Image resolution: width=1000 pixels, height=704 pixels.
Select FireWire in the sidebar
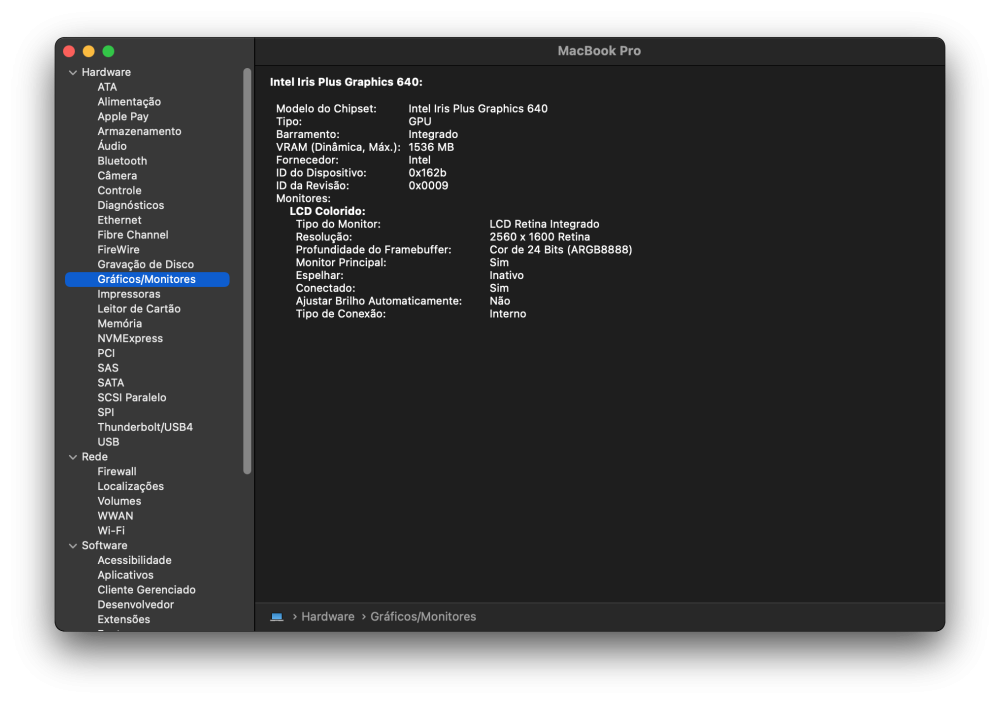point(119,250)
